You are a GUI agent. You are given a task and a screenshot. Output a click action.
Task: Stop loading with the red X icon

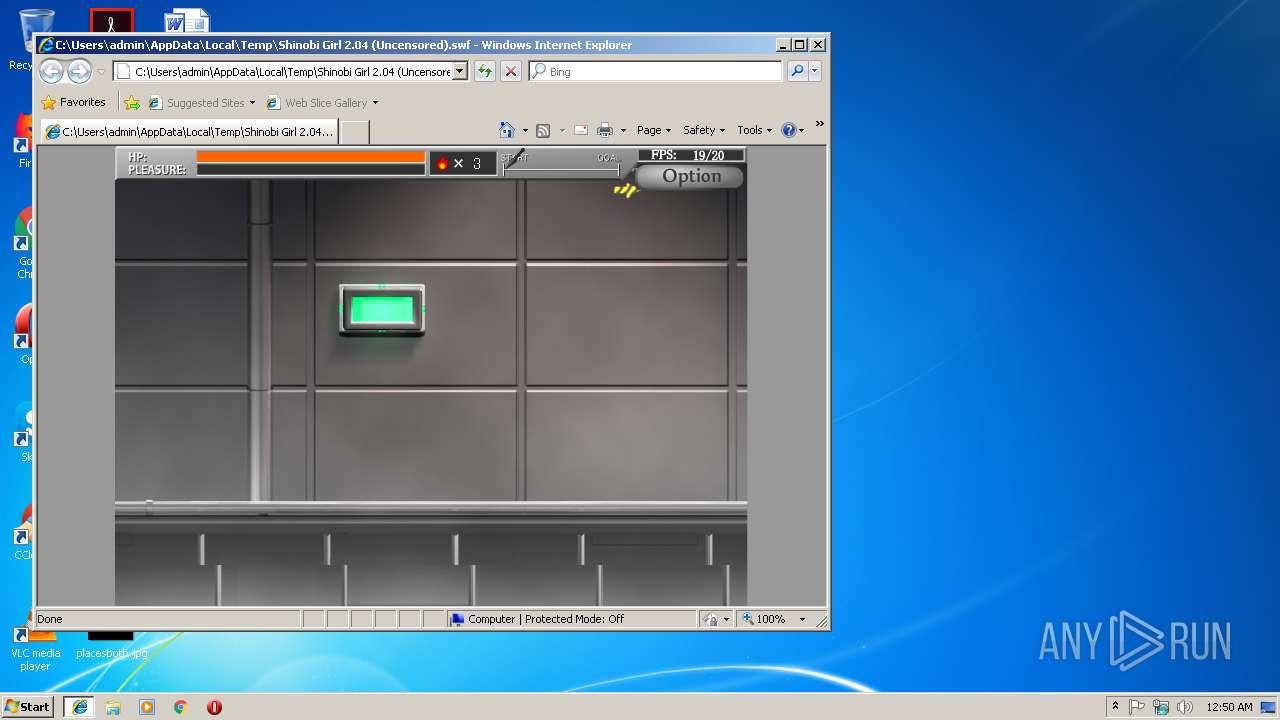point(511,71)
